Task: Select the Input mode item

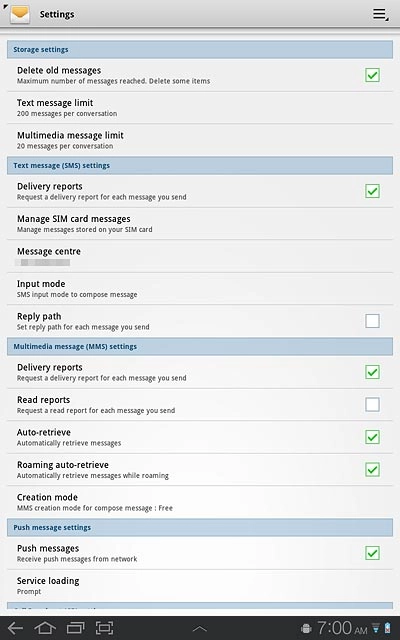Action: click(x=200, y=289)
